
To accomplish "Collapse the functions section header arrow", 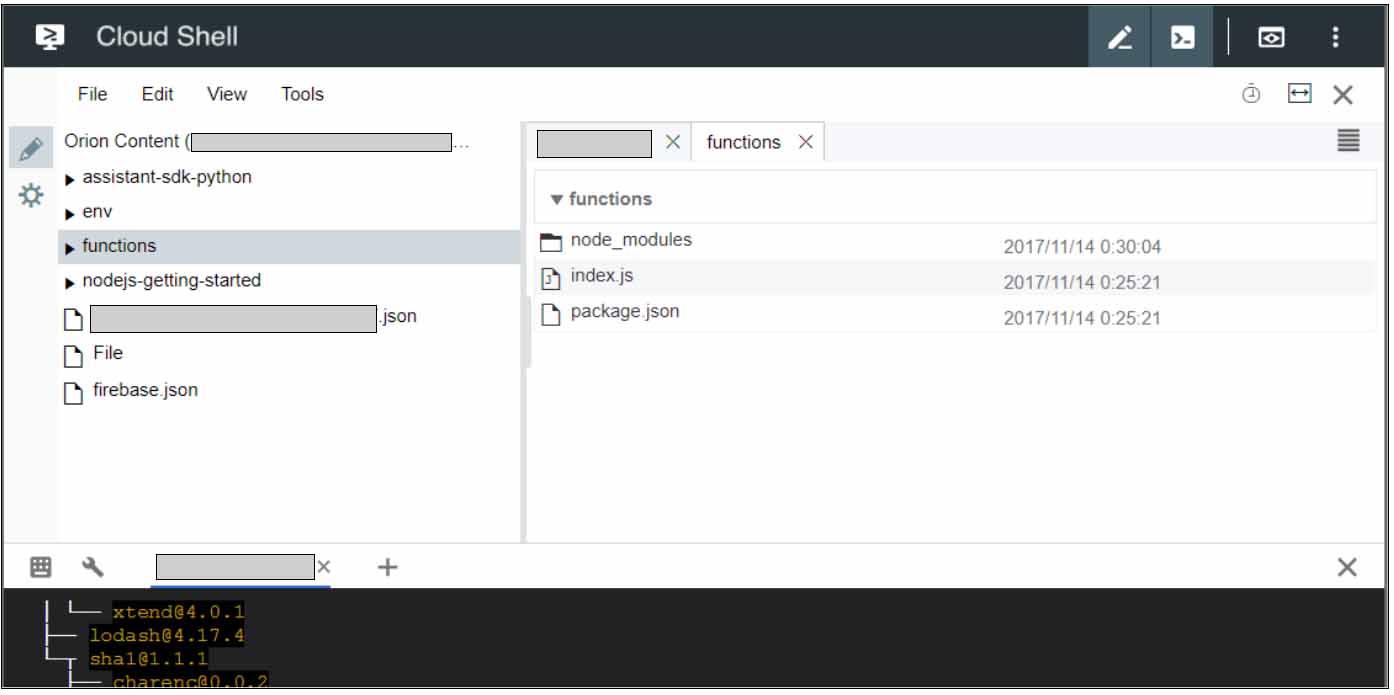I will (x=557, y=200).
